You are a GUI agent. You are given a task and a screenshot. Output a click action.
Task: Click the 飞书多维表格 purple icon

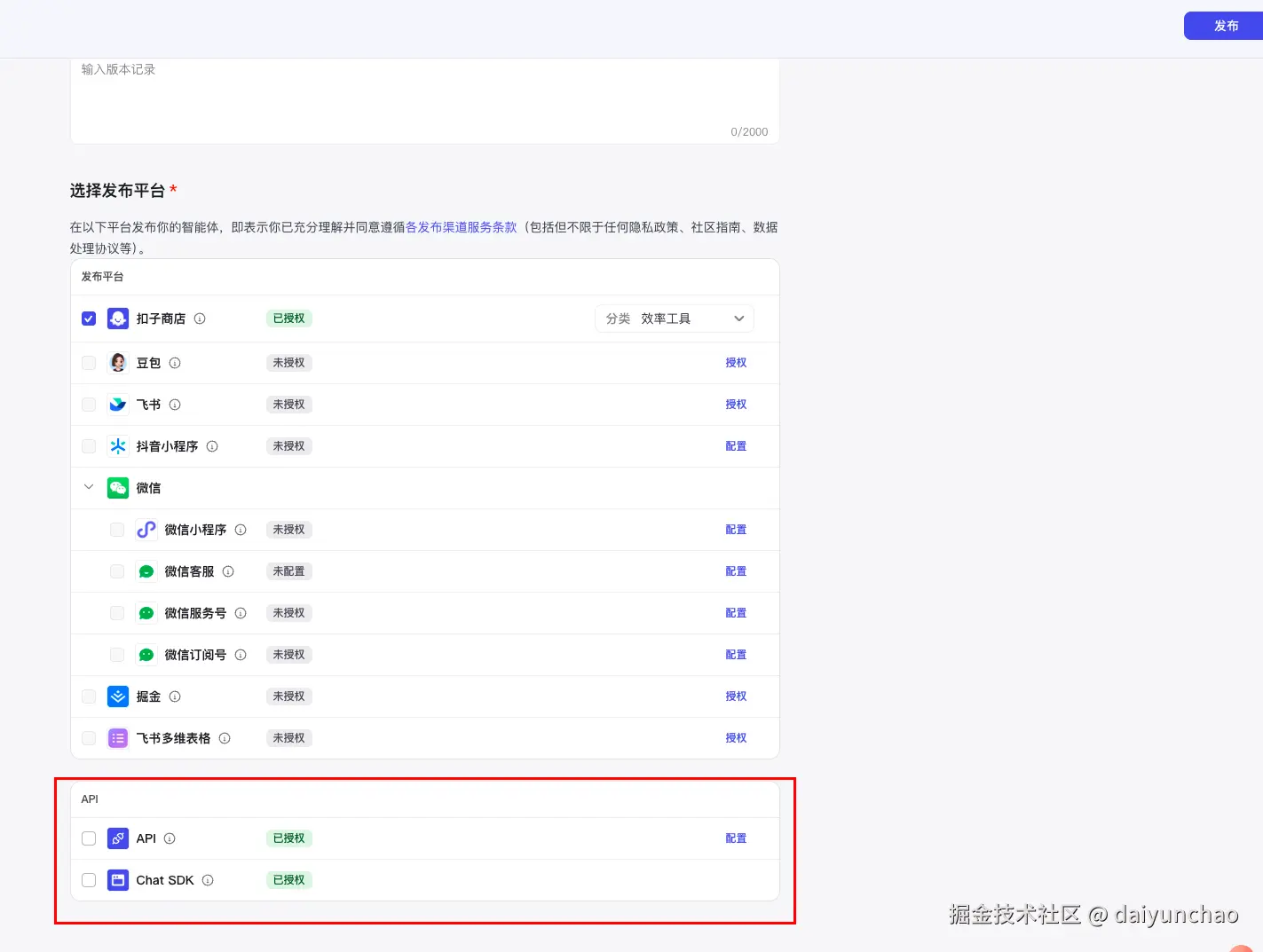click(x=118, y=738)
